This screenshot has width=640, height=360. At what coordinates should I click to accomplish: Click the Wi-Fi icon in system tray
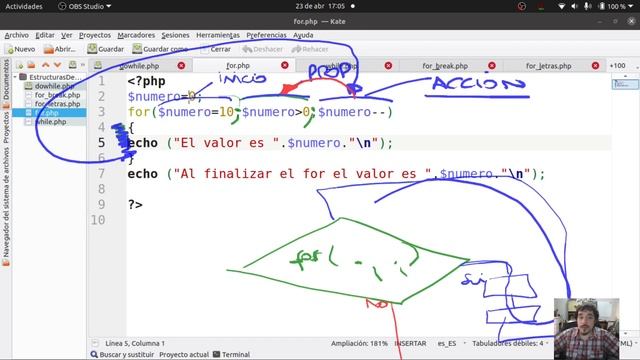point(562,6)
